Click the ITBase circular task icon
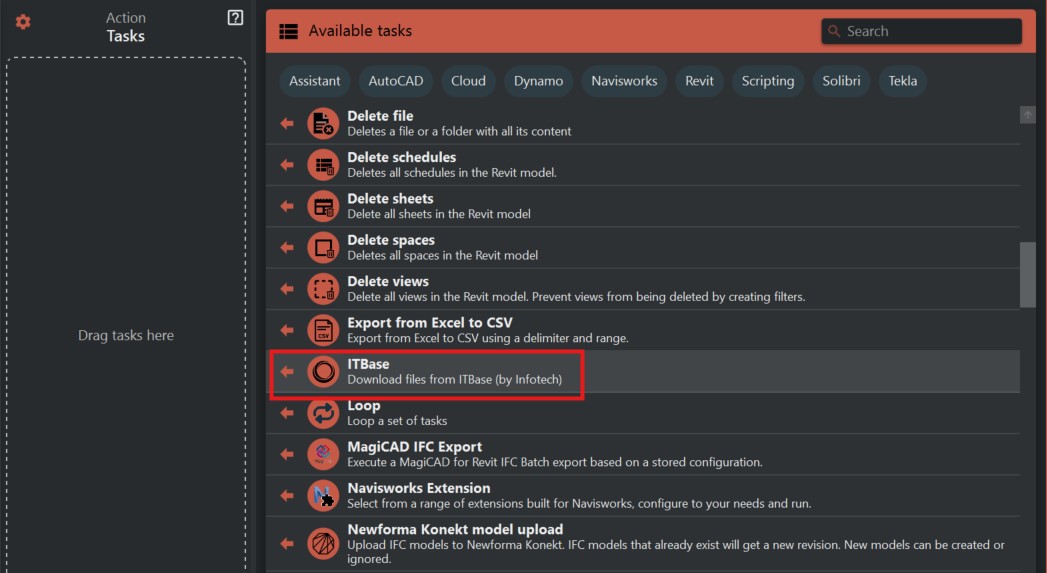Screen dimensions: 1047x573 coord(323,371)
